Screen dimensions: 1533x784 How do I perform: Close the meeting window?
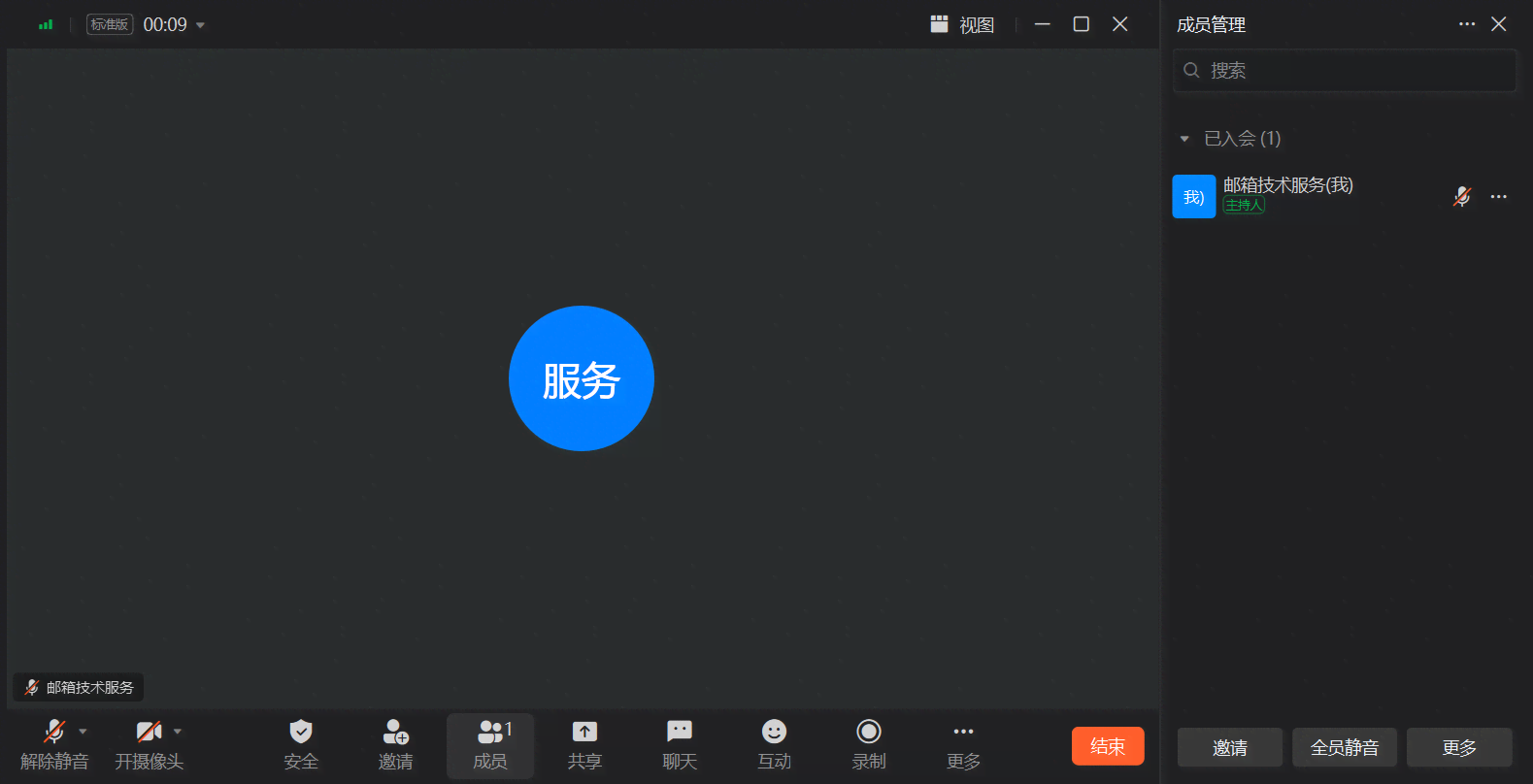point(1120,24)
